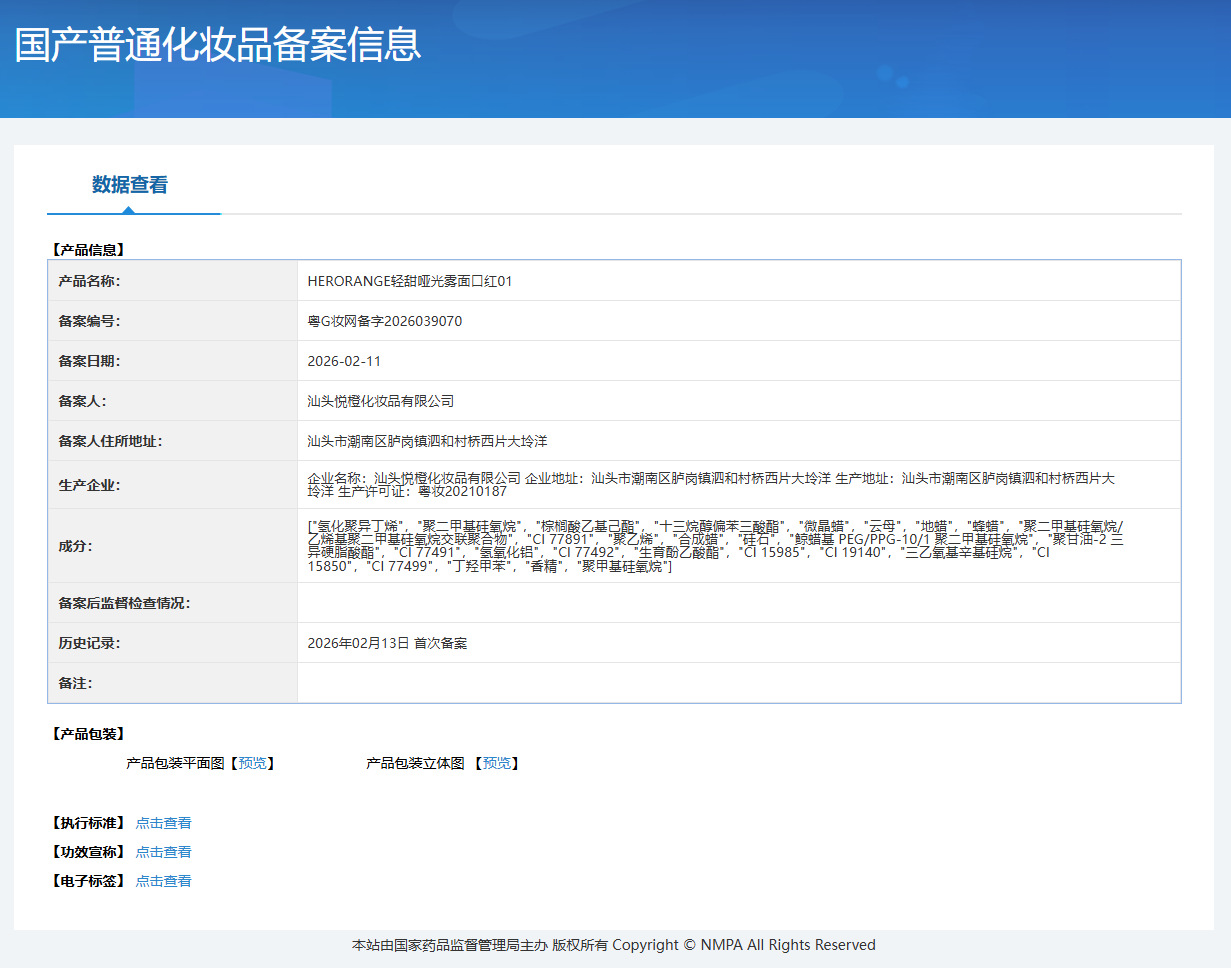Click the 生产企业 row label

(x=89, y=485)
